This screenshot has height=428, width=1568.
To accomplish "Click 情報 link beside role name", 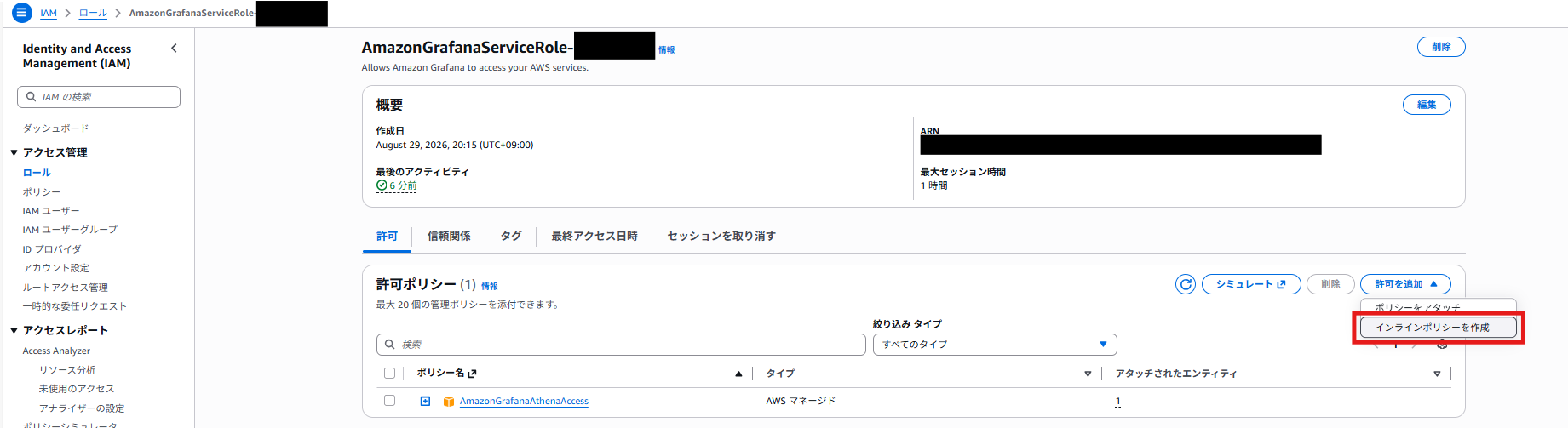I will click(x=666, y=50).
